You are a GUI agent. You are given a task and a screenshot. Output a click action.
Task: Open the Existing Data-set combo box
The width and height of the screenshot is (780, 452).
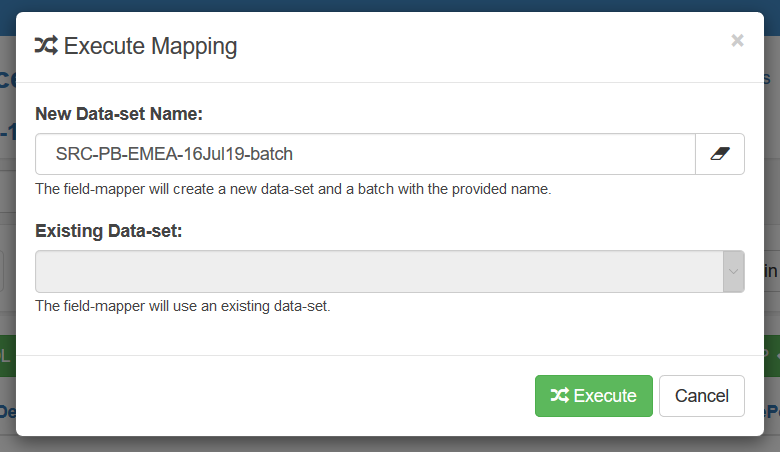click(x=380, y=272)
